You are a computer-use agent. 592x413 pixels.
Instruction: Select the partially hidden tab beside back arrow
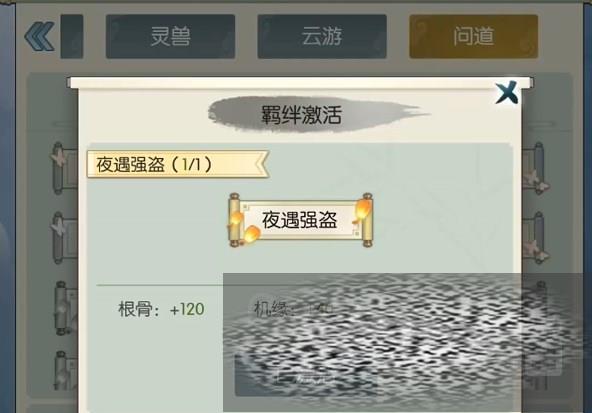click(72, 37)
